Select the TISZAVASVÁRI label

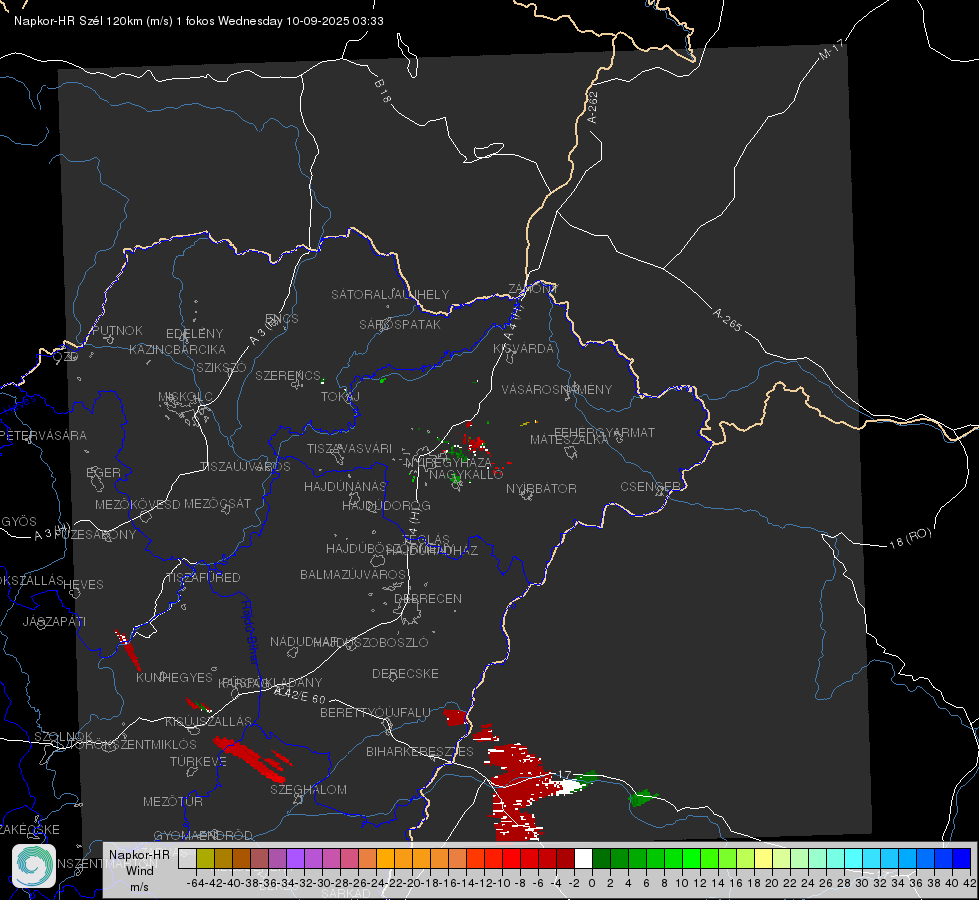(x=350, y=448)
